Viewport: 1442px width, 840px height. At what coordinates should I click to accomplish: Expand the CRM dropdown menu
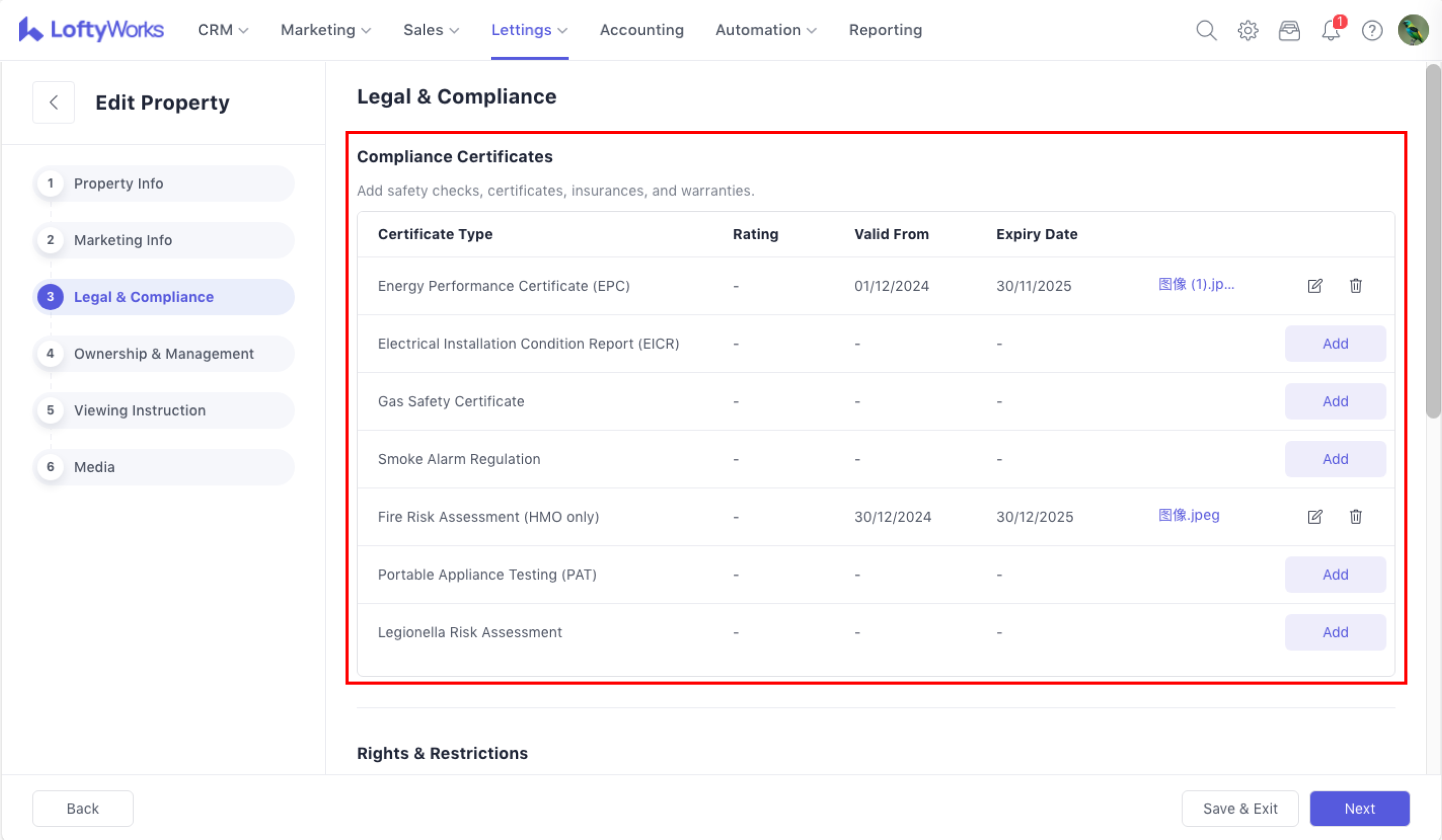click(223, 30)
